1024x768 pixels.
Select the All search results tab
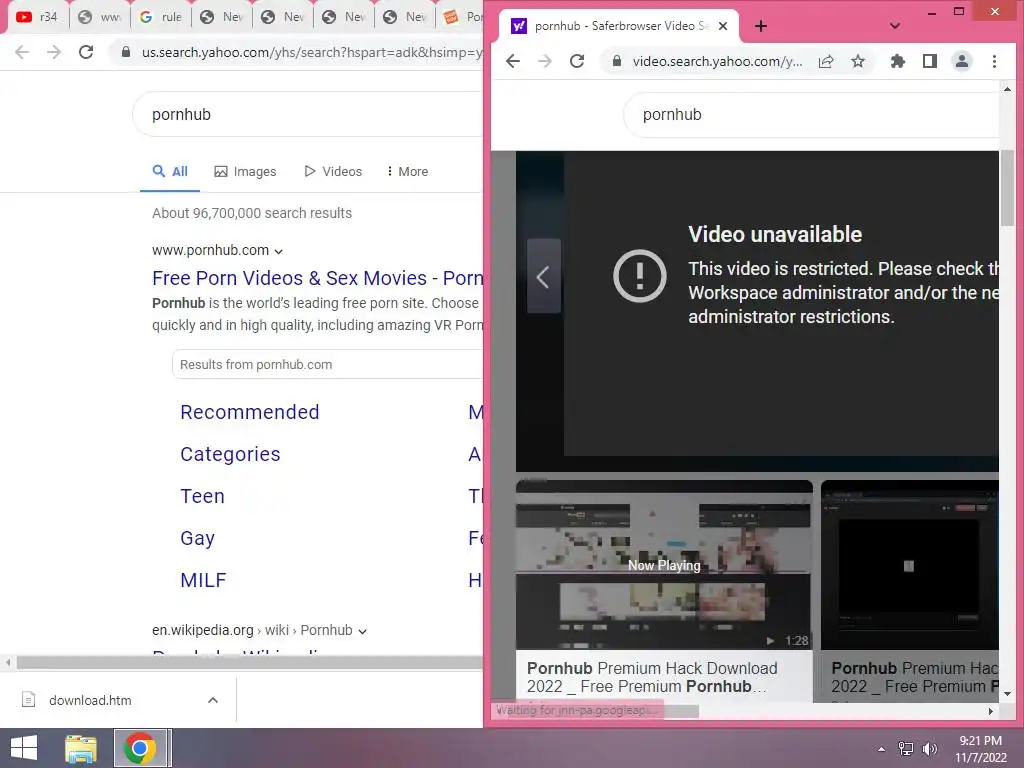pos(170,172)
